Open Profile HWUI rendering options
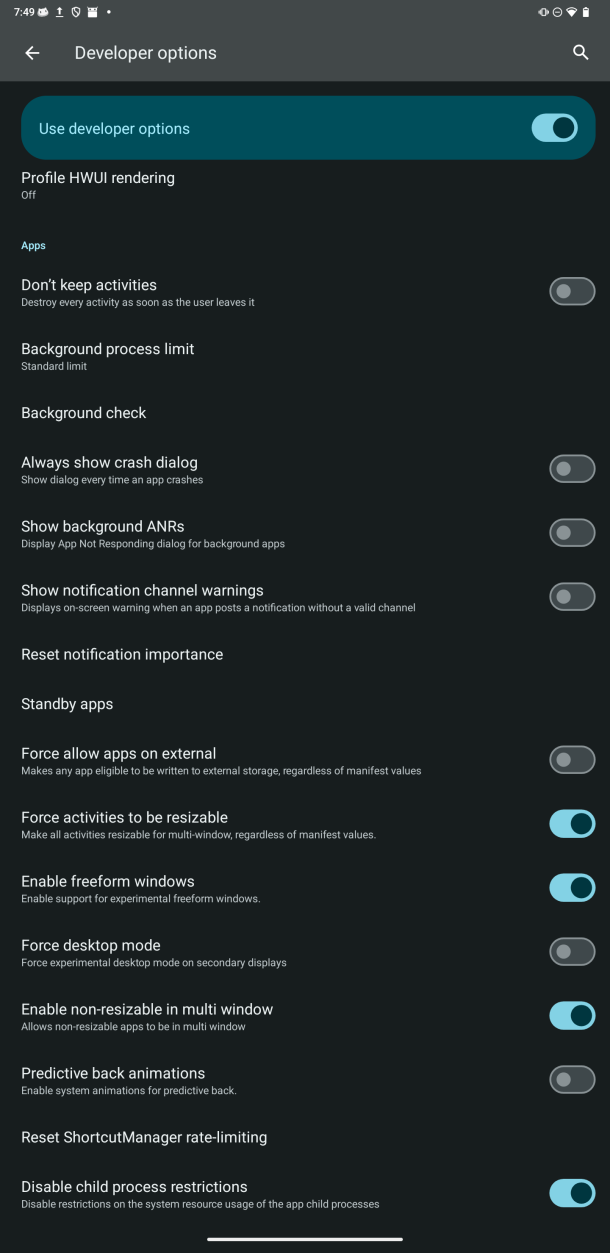This screenshot has height=1253, width=610. click(98, 184)
